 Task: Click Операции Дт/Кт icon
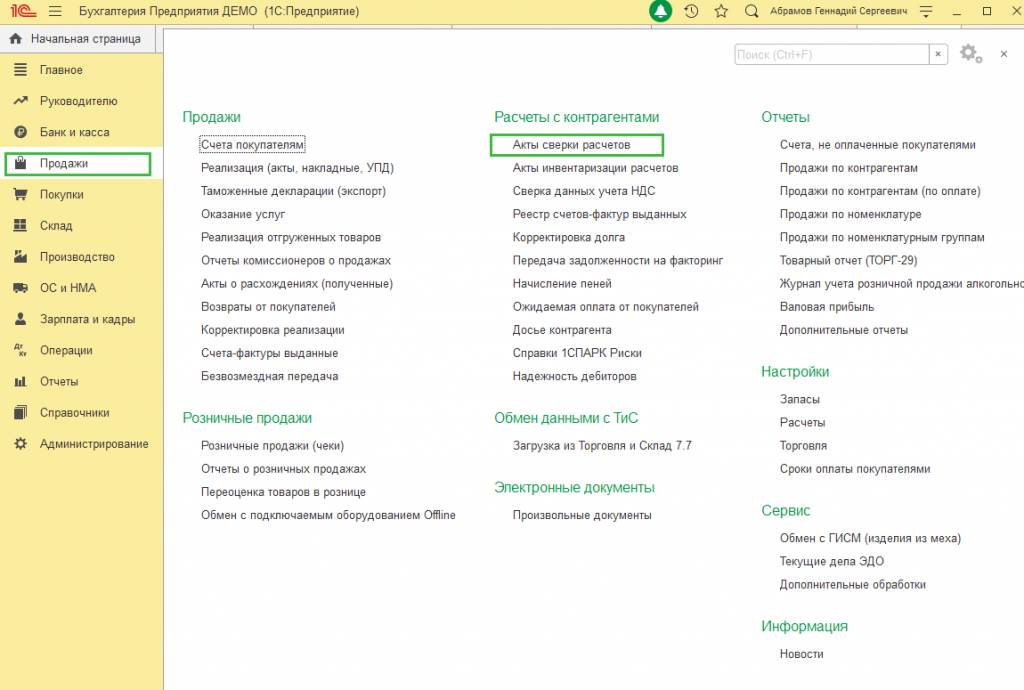[x=21, y=350]
